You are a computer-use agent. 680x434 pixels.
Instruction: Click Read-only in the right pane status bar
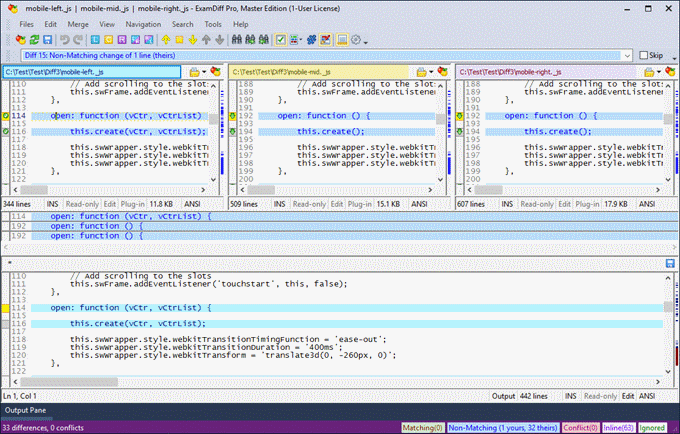coord(537,204)
